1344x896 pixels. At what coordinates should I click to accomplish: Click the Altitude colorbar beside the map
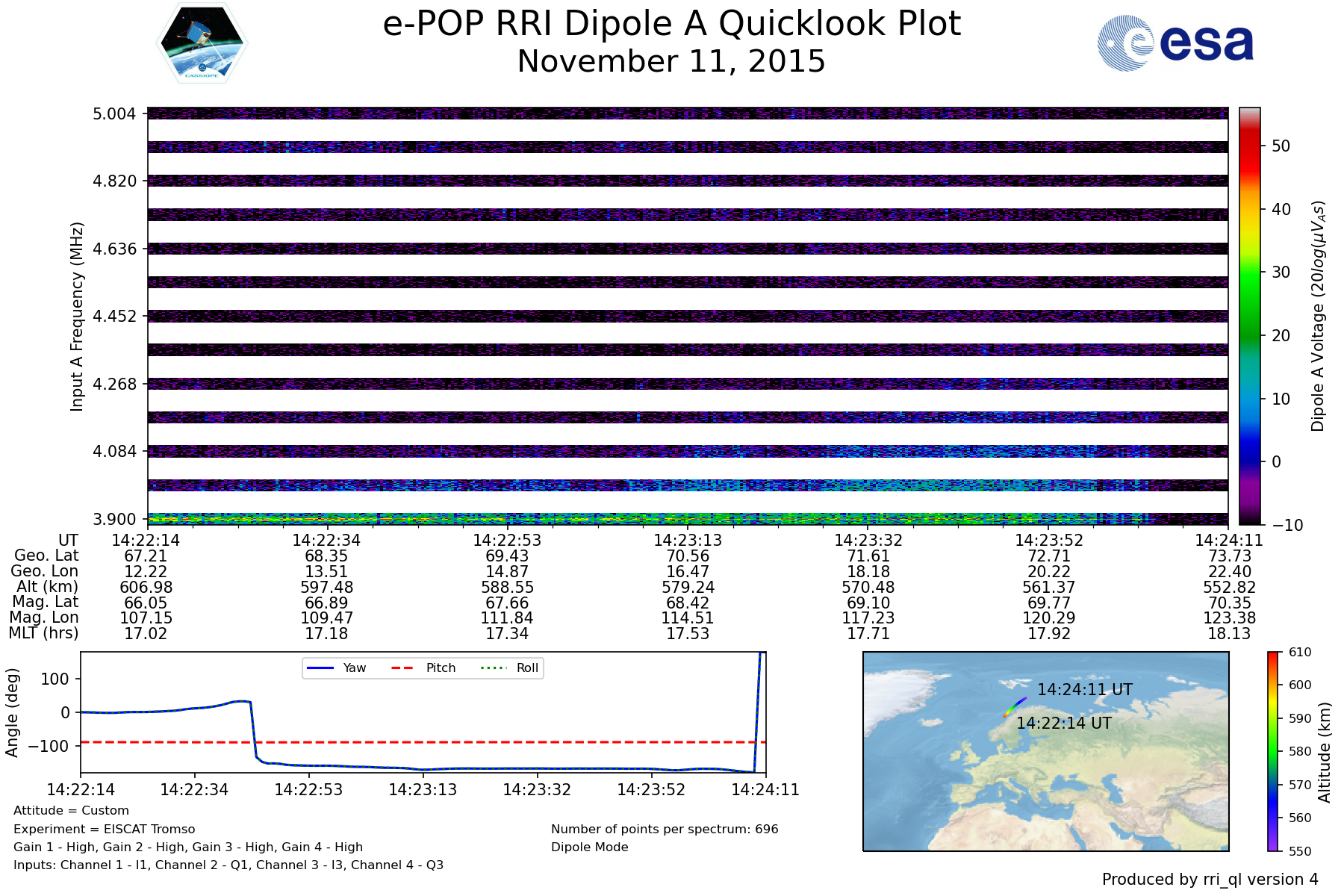tap(1273, 751)
